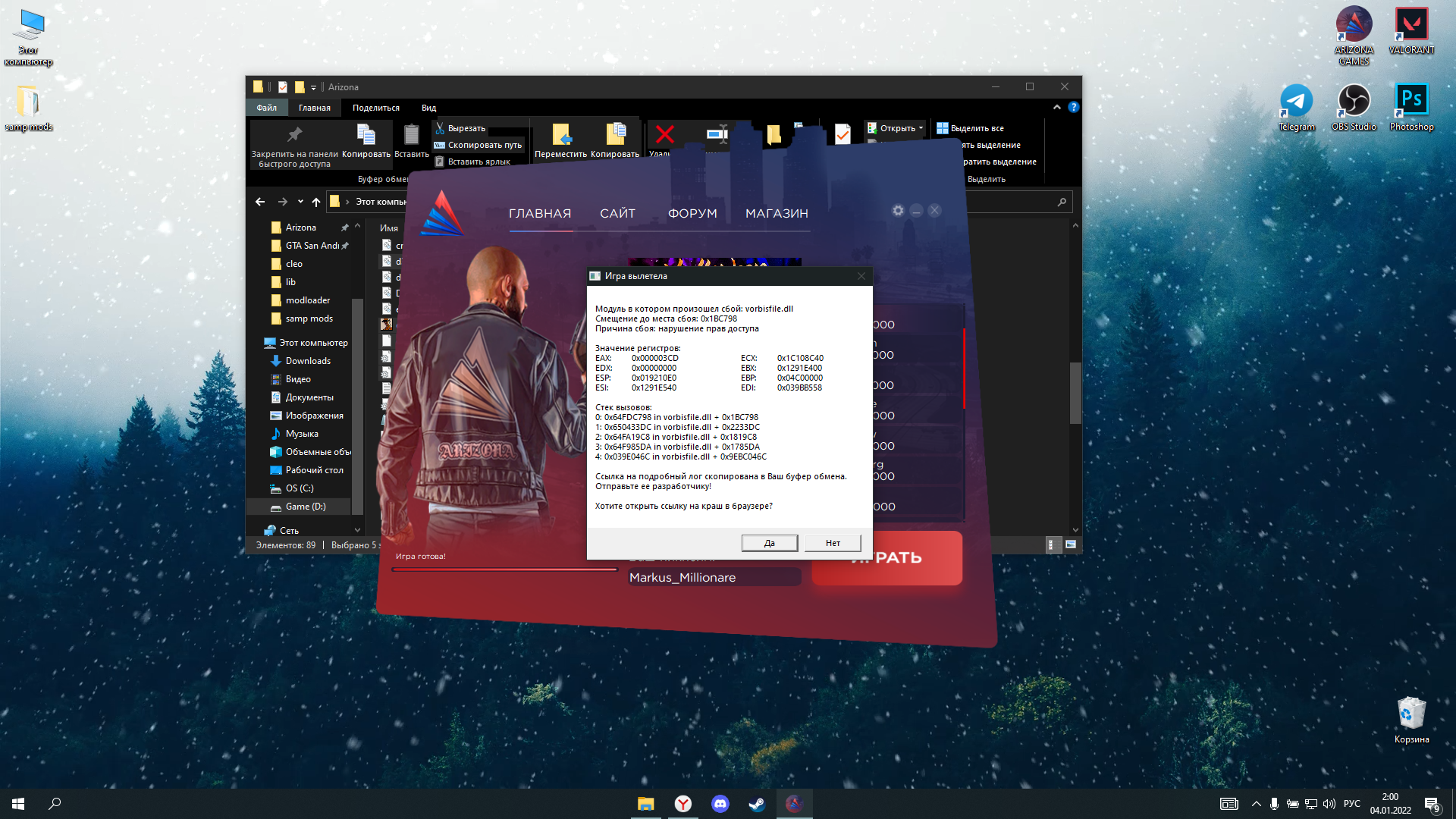This screenshot has height=819, width=1456.
Task: Switch Explorer to large icons view
Action: coord(1071,544)
